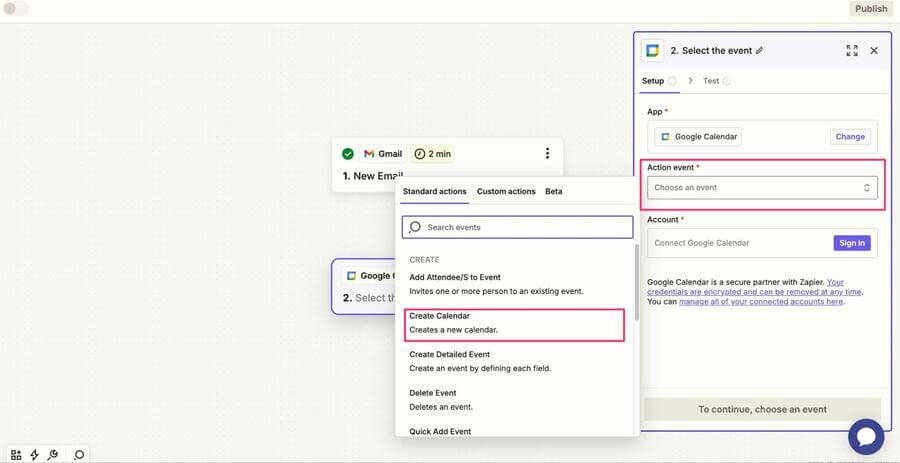Click the apps grid icon in the bottom toolbar
This screenshot has height=463, width=900.
pos(16,455)
